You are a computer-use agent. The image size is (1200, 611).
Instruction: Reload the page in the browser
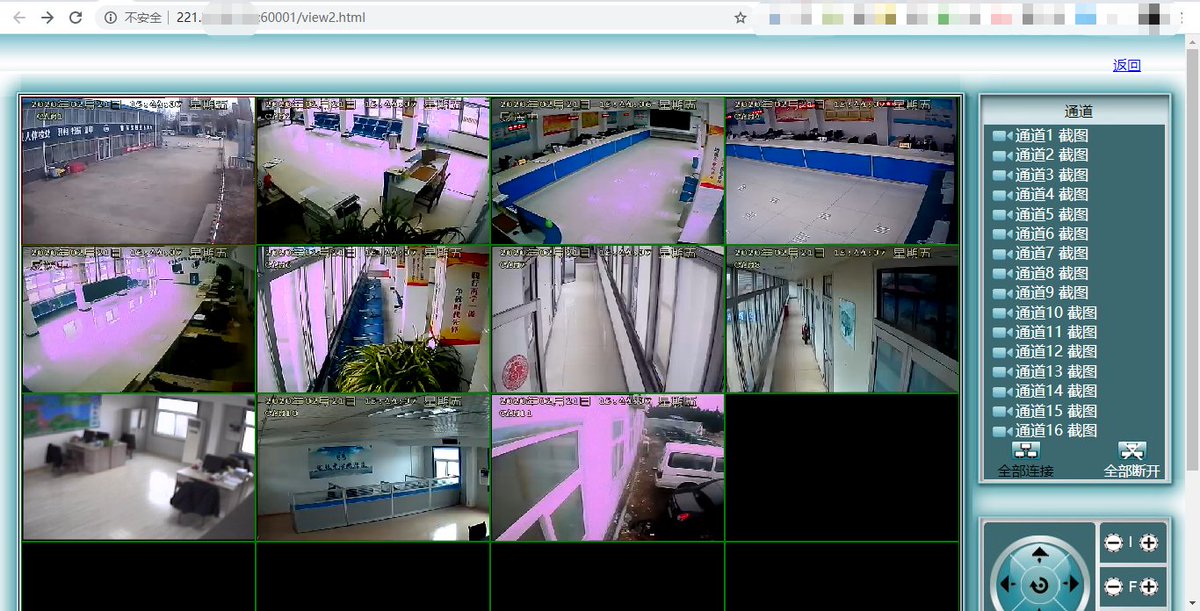pos(75,17)
